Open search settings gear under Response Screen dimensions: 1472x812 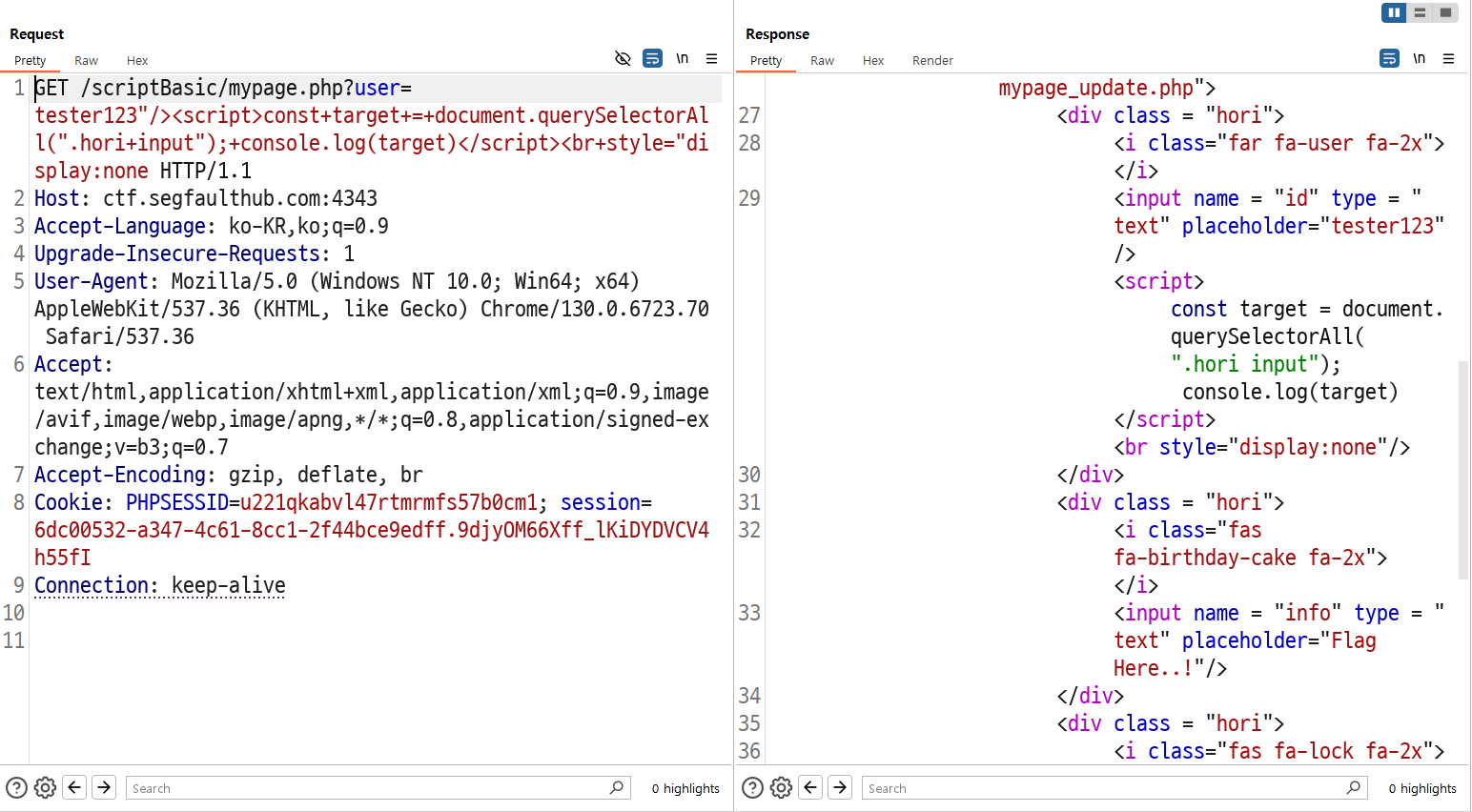781,787
